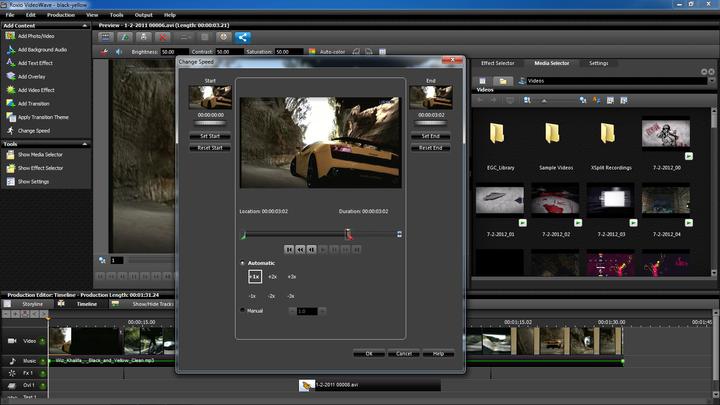Click the filmstrip button in preview toolbar
This screenshot has height=405, width=720.
[105, 37]
